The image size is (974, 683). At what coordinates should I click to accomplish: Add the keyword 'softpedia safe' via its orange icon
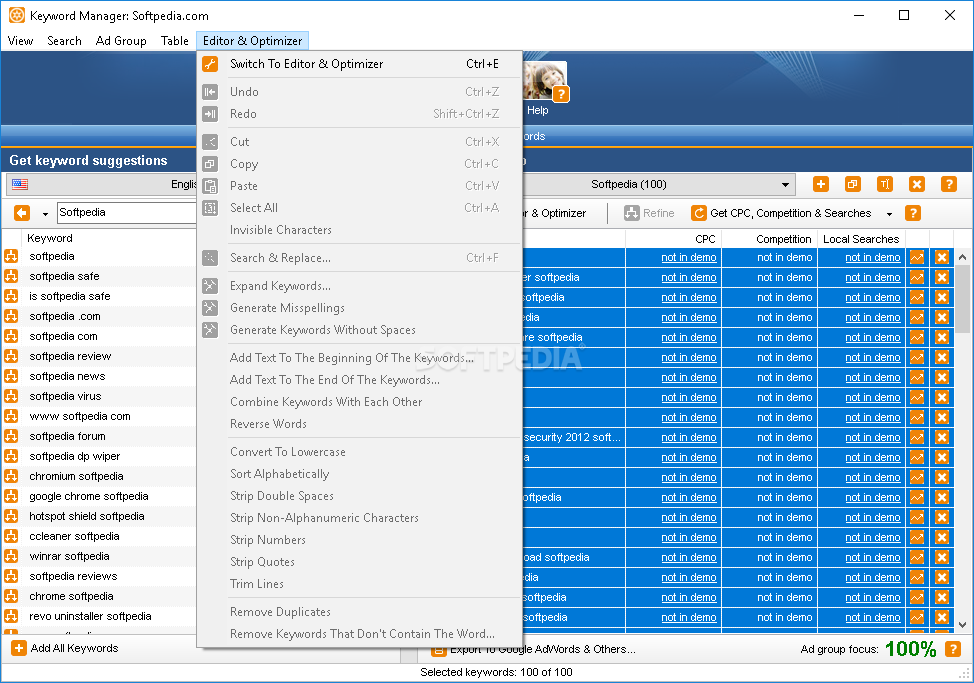pos(11,276)
